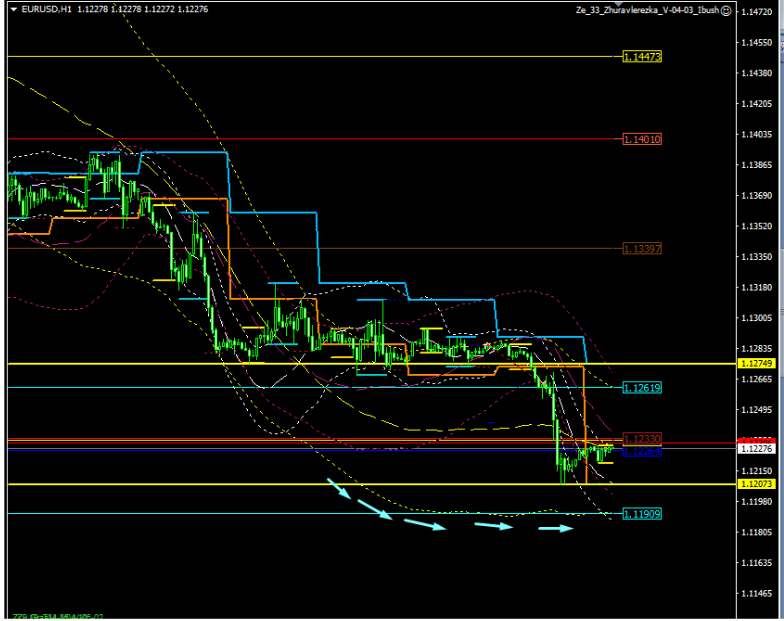The image size is (784, 621).
Task: Click the current price 1.12276 axis tag
Action: (x=755, y=450)
